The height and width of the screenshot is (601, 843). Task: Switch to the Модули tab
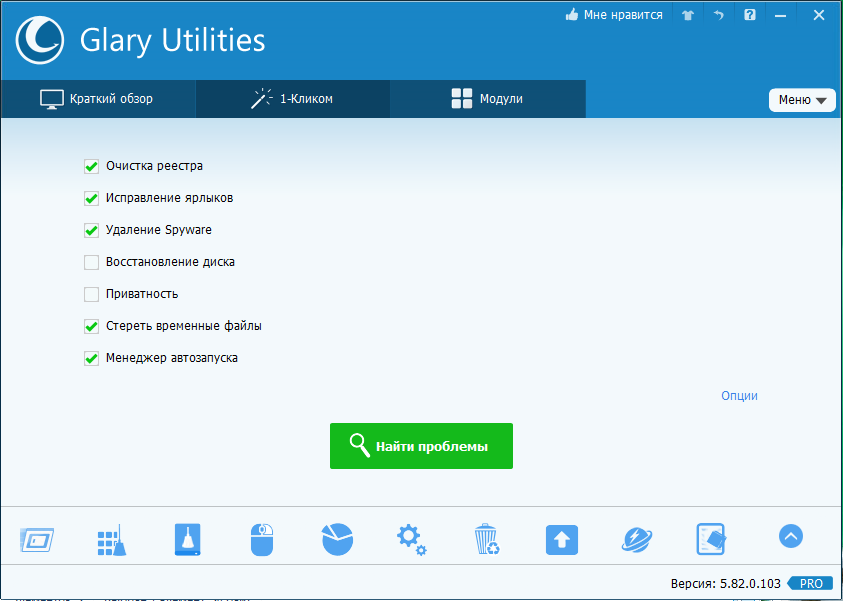(487, 99)
